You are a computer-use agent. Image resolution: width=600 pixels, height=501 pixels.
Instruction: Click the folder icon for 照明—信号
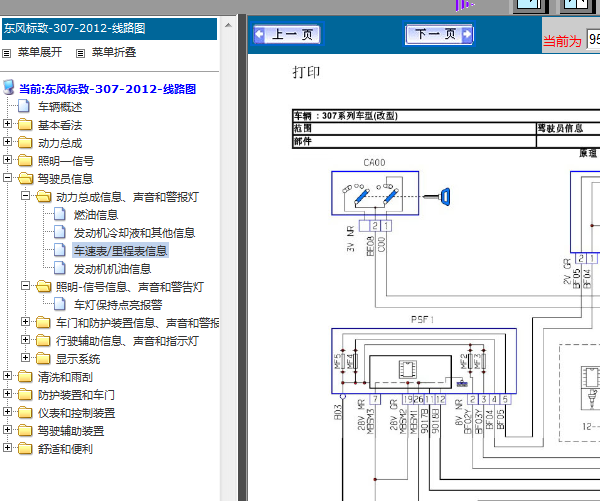[x=25, y=160]
